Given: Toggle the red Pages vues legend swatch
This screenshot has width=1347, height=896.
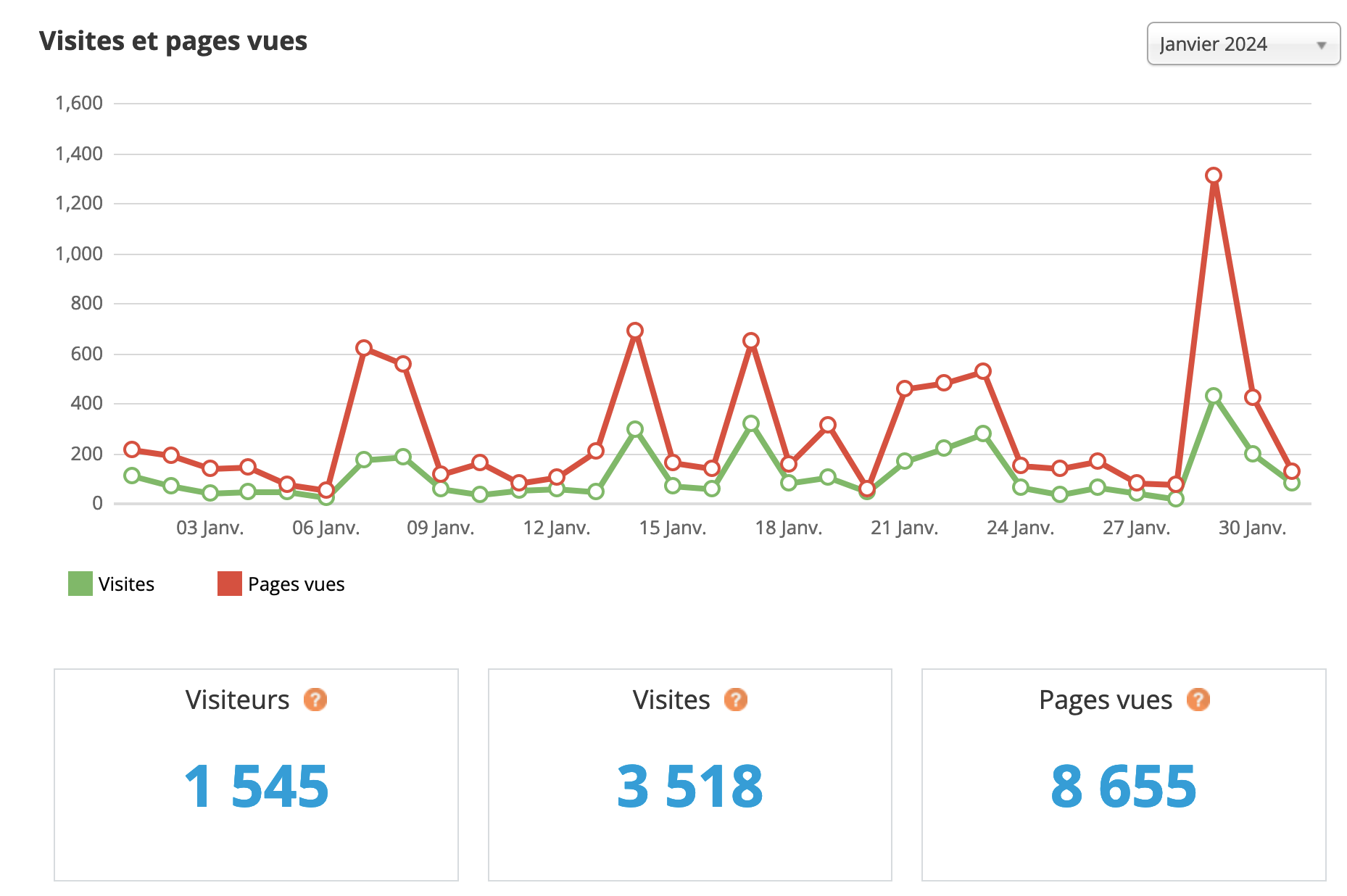Looking at the screenshot, I should [230, 584].
